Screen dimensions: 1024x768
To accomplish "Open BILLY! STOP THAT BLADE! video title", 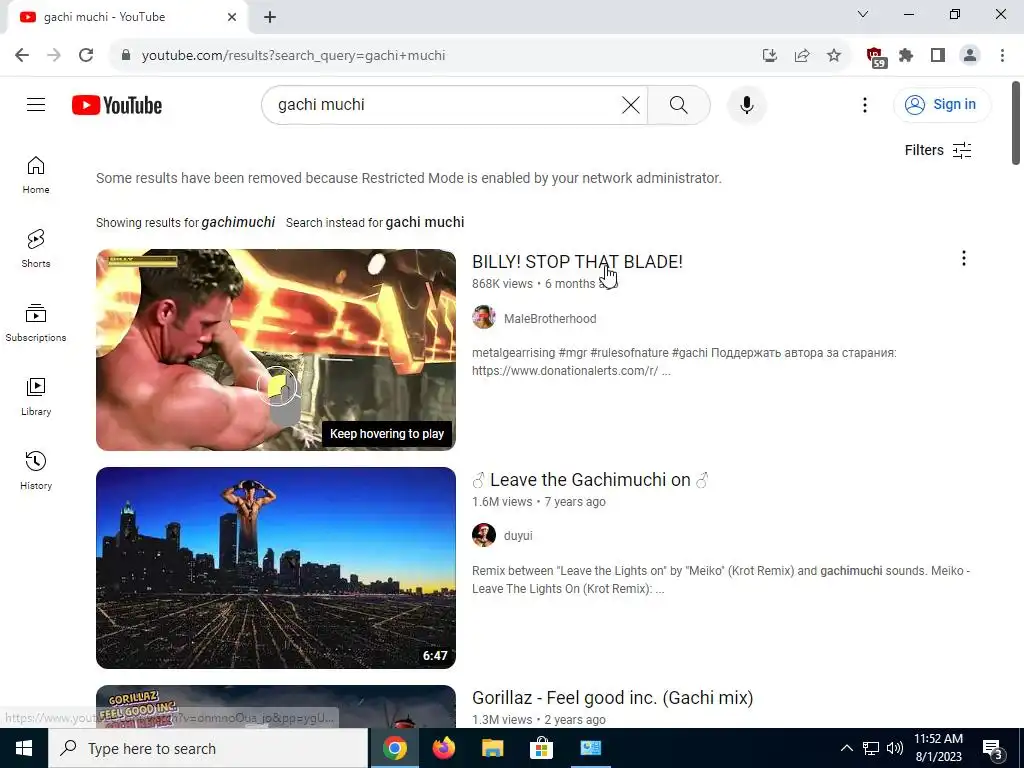I will pos(577,262).
